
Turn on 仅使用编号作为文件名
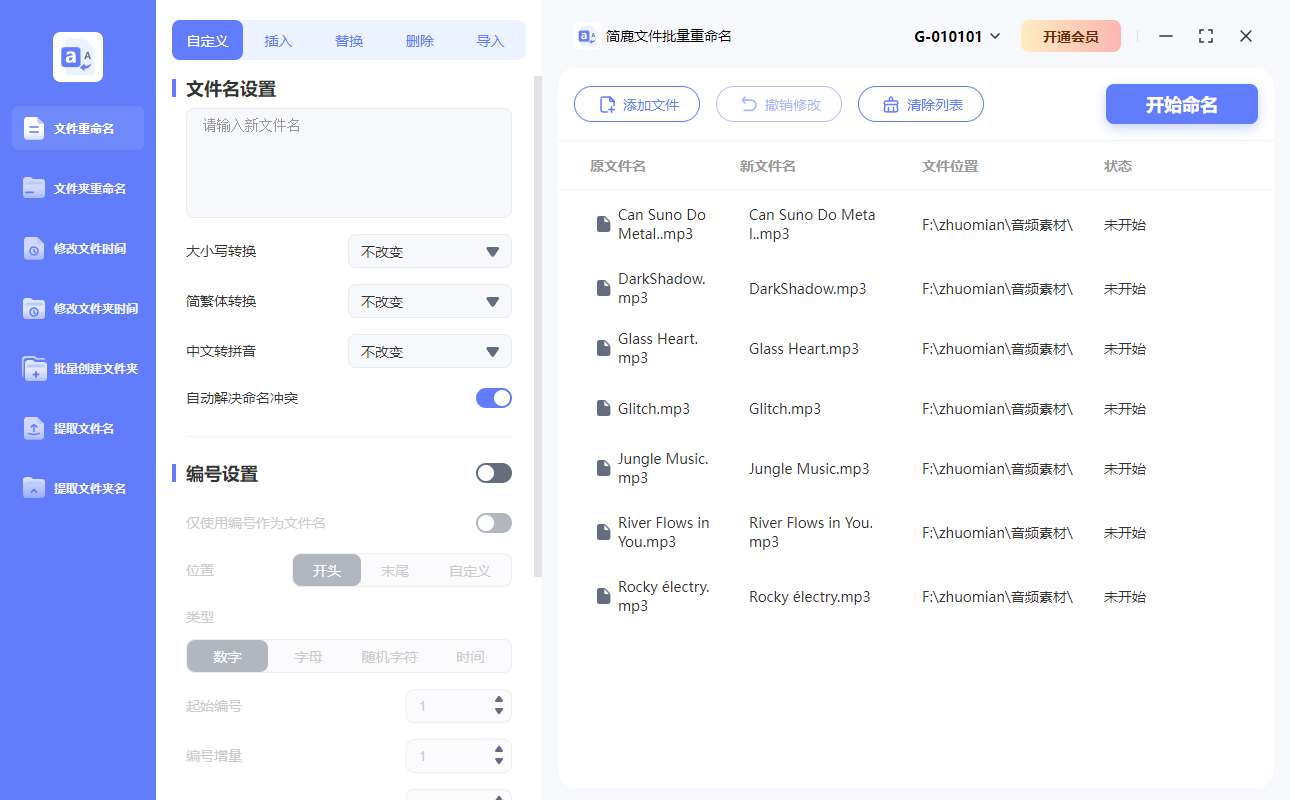click(x=493, y=522)
